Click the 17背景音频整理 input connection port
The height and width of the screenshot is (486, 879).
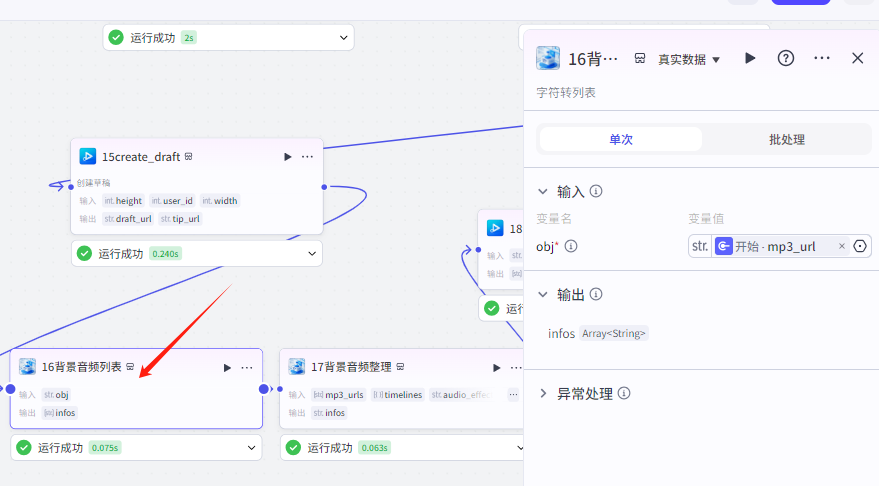(x=280, y=389)
